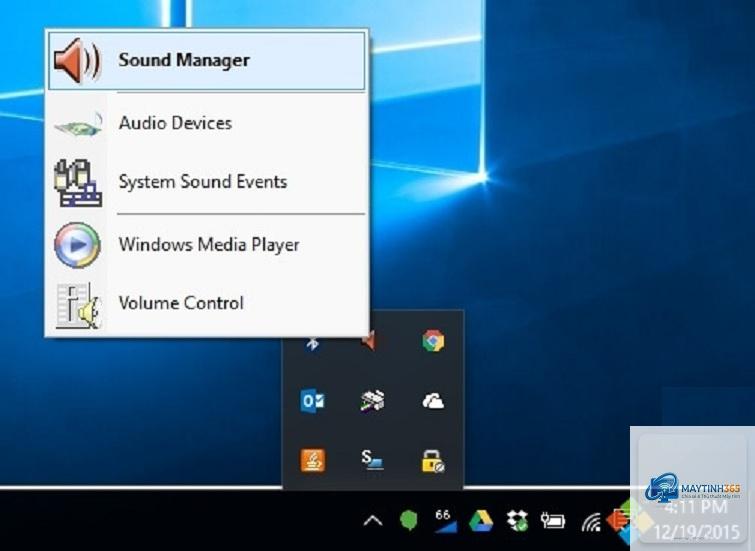
Task: Click the battery power taskbar icon
Action: pos(553,521)
